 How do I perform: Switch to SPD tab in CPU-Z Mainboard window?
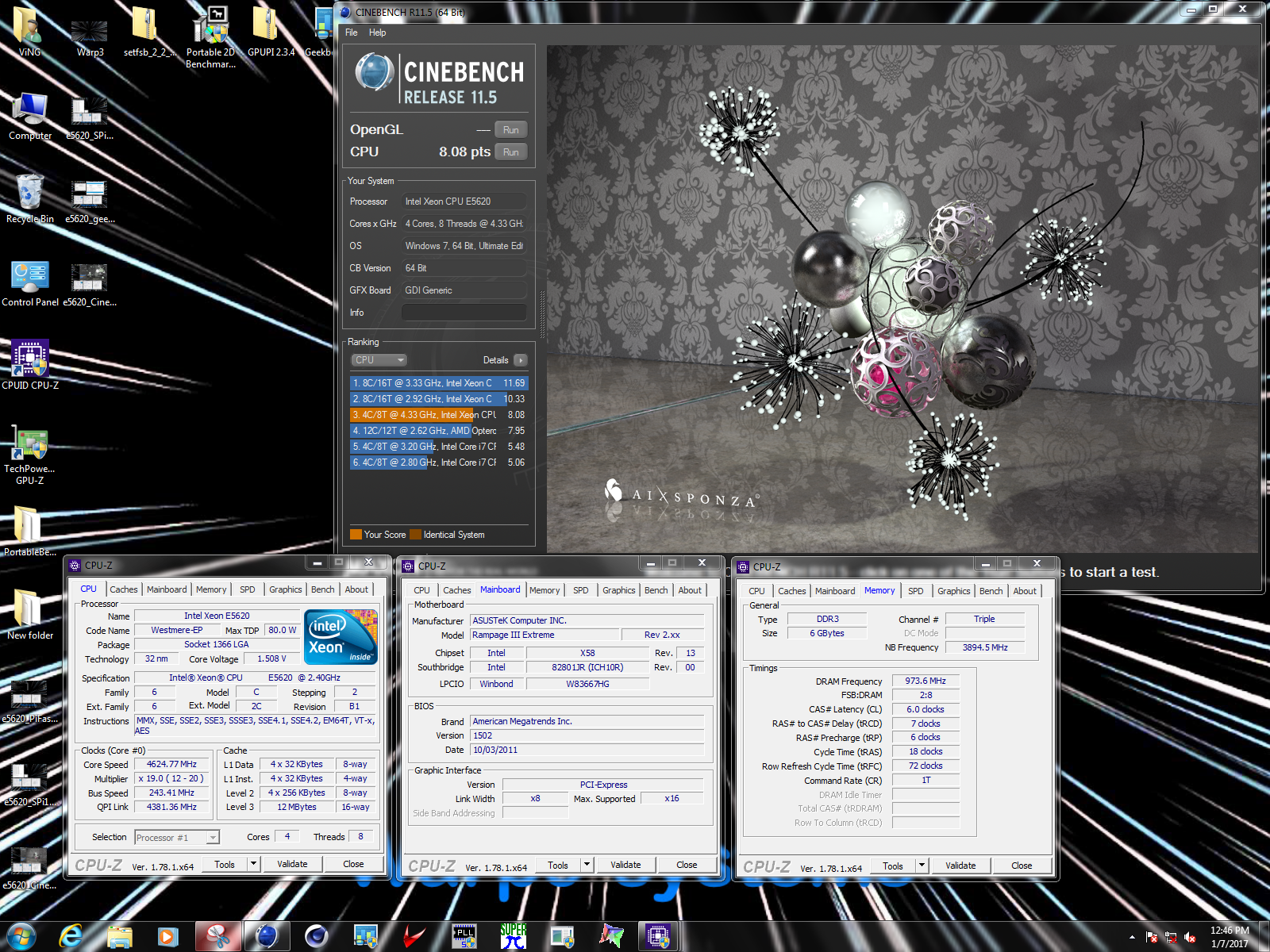(x=581, y=590)
